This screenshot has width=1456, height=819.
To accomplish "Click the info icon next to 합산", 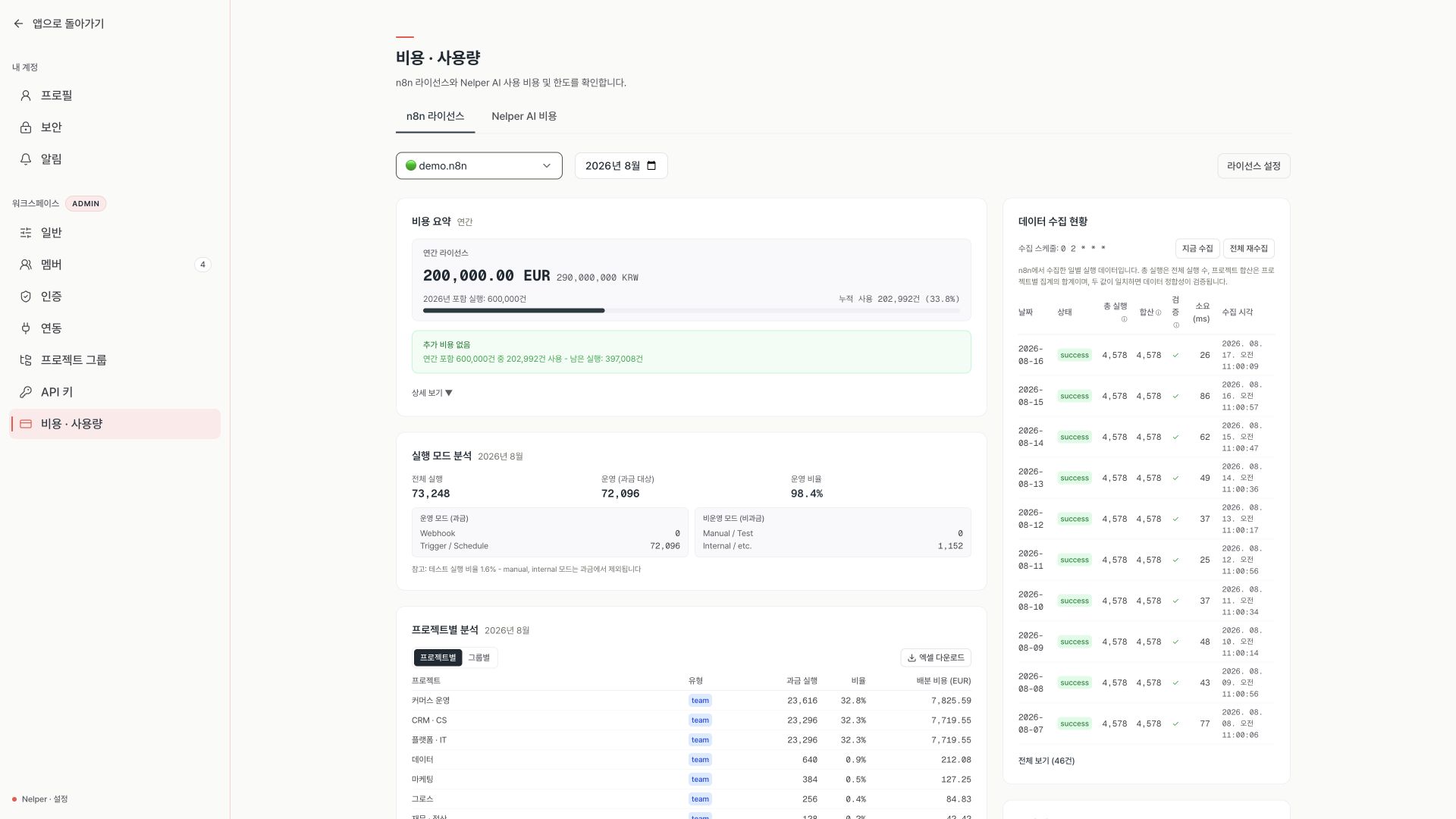I will (x=1158, y=312).
